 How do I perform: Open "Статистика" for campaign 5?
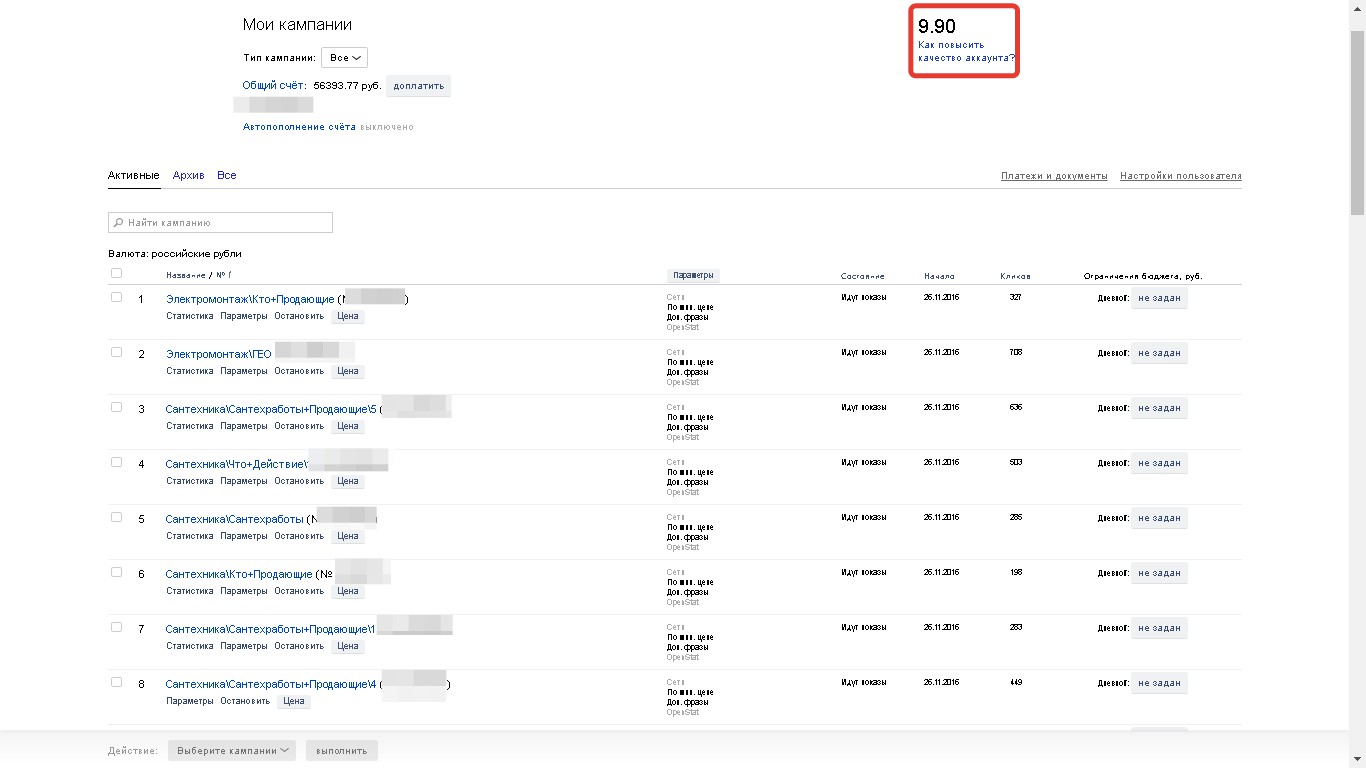point(190,536)
